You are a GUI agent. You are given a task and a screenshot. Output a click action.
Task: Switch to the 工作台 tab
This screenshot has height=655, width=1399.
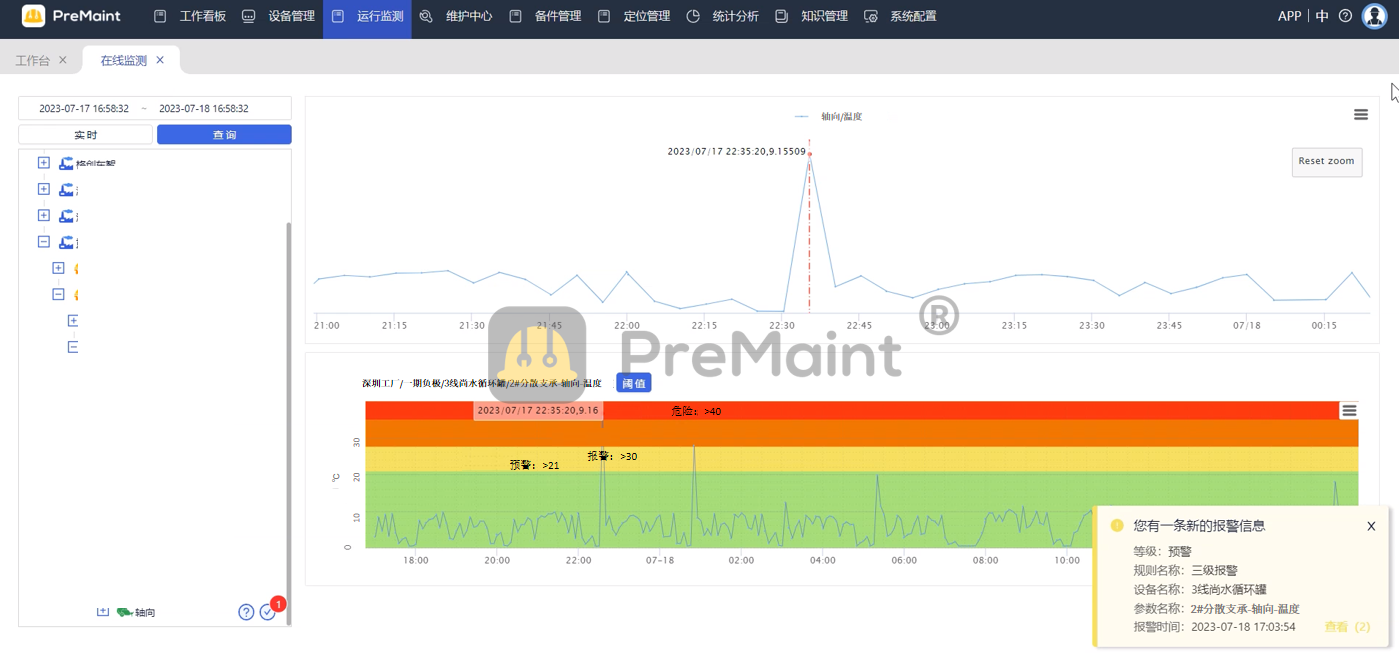tap(33, 60)
